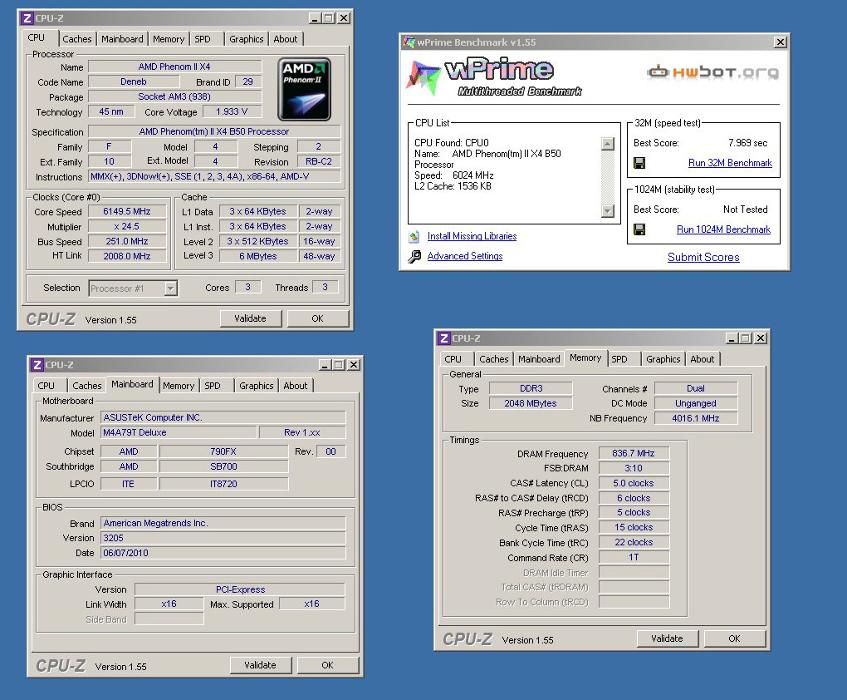Click the HT Link value 2008.0 MHz
Viewport: 847px width, 700px height.
coord(127,257)
